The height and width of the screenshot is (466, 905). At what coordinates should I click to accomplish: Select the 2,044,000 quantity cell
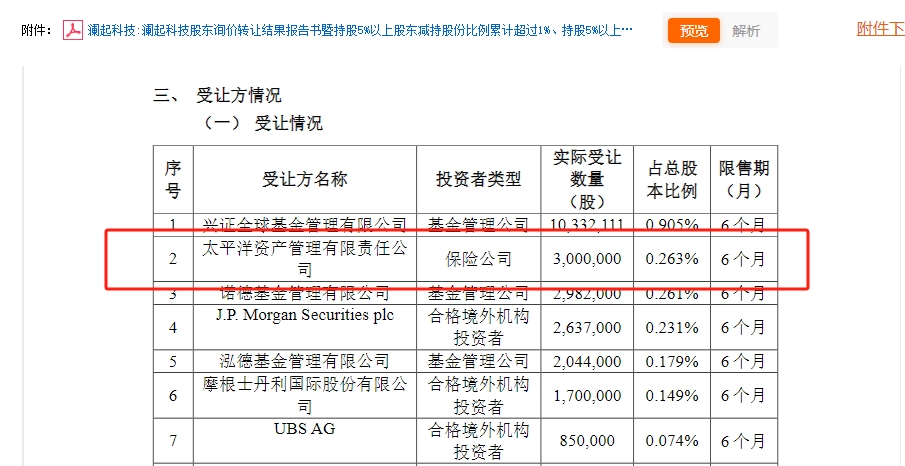(x=587, y=361)
